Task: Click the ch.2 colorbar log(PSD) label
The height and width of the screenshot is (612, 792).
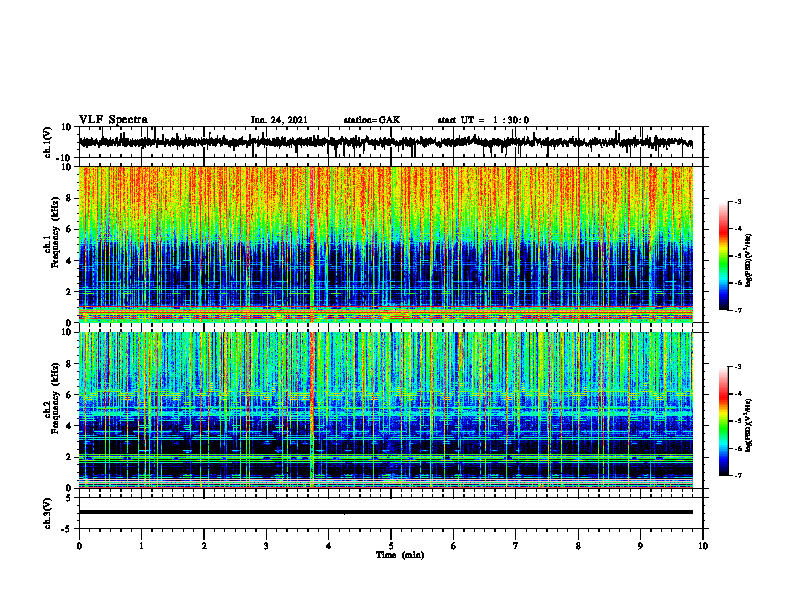Action: (x=749, y=425)
